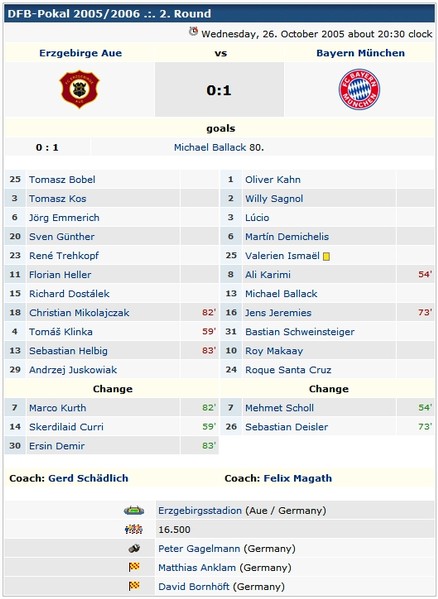Open goal scorer Michael Ballack's link
The image size is (438, 599).
[x=210, y=147]
